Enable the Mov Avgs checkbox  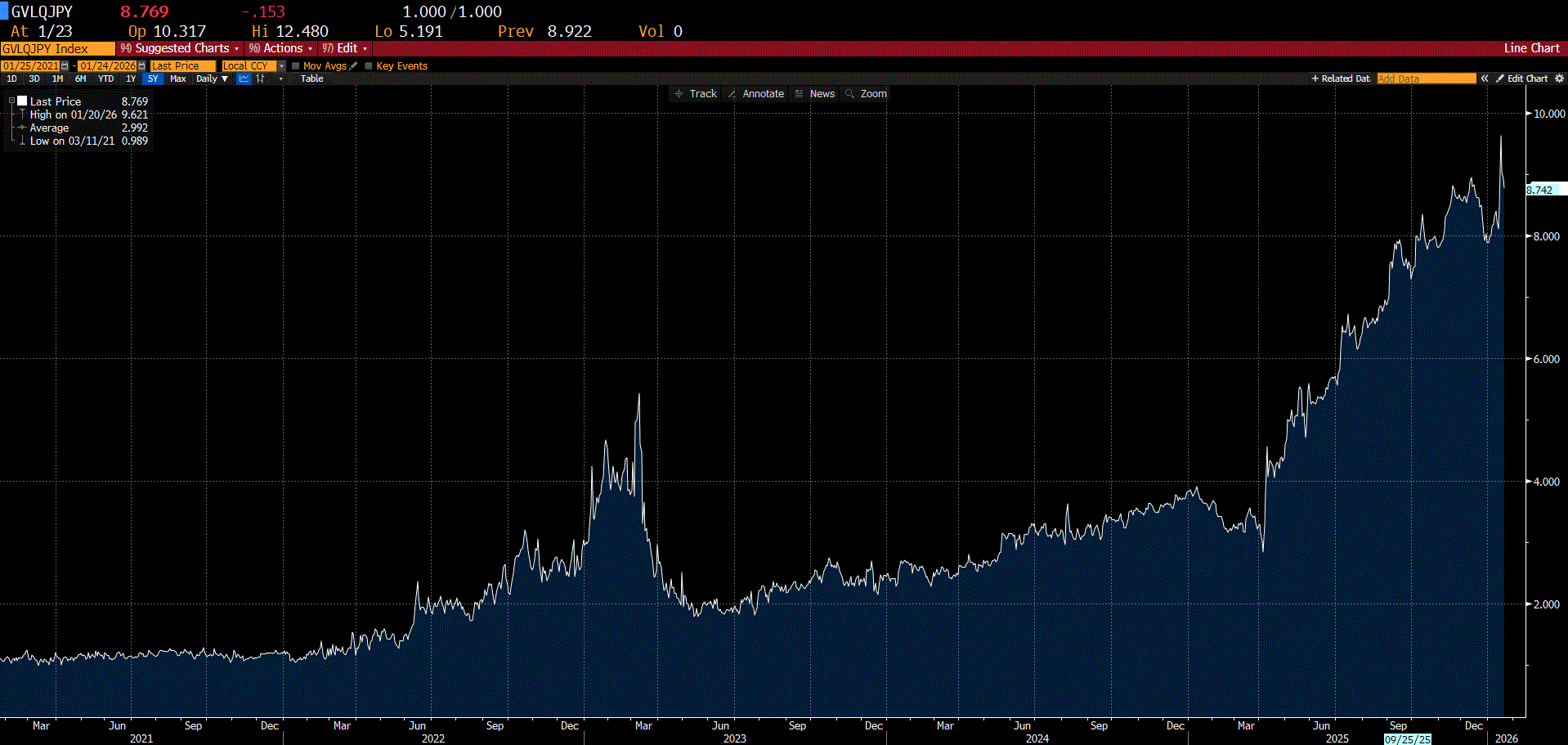tap(295, 65)
